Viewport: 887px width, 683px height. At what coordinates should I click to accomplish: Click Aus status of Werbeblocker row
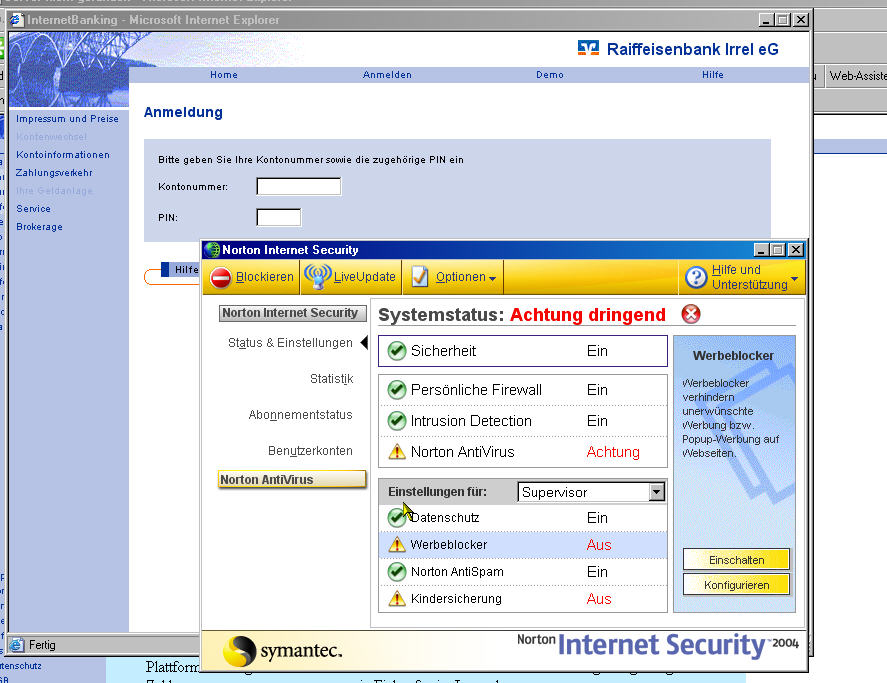click(599, 545)
